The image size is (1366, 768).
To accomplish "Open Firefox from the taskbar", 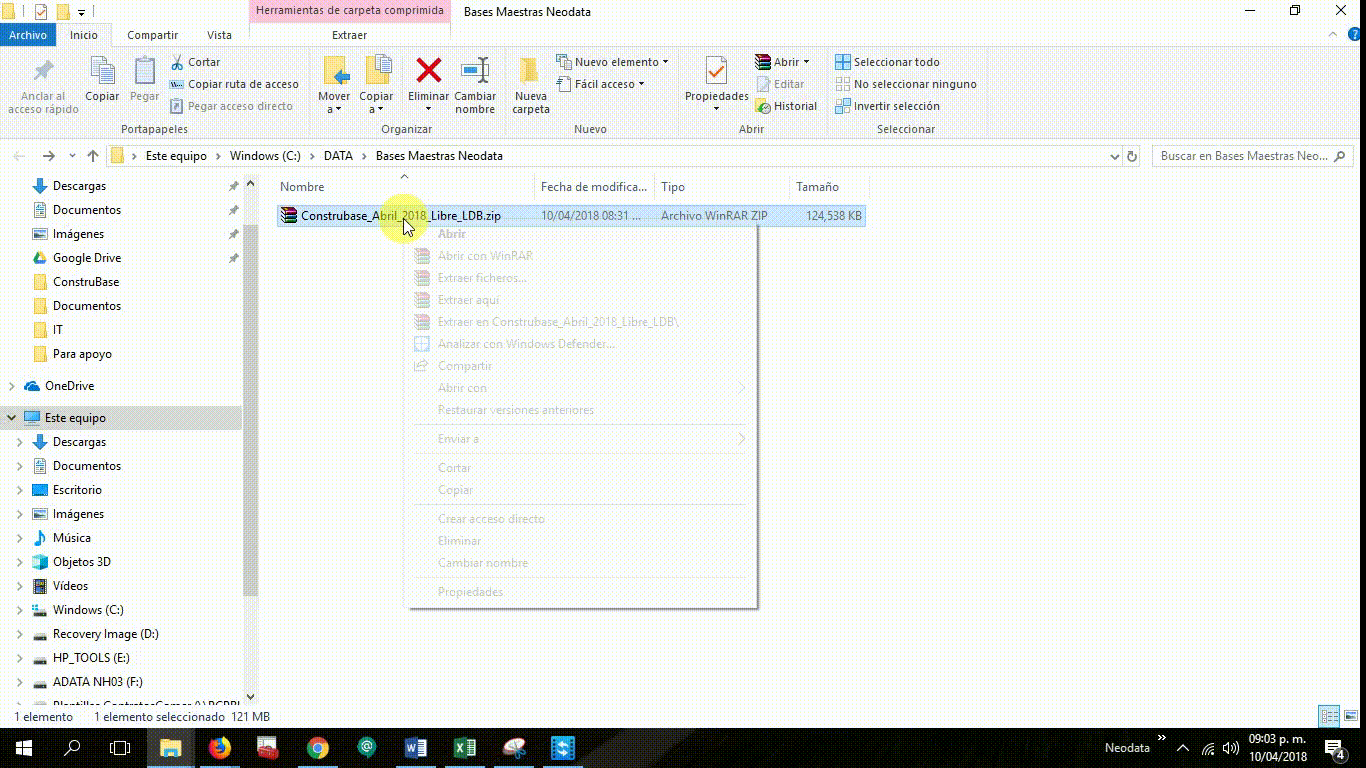I will 219,748.
